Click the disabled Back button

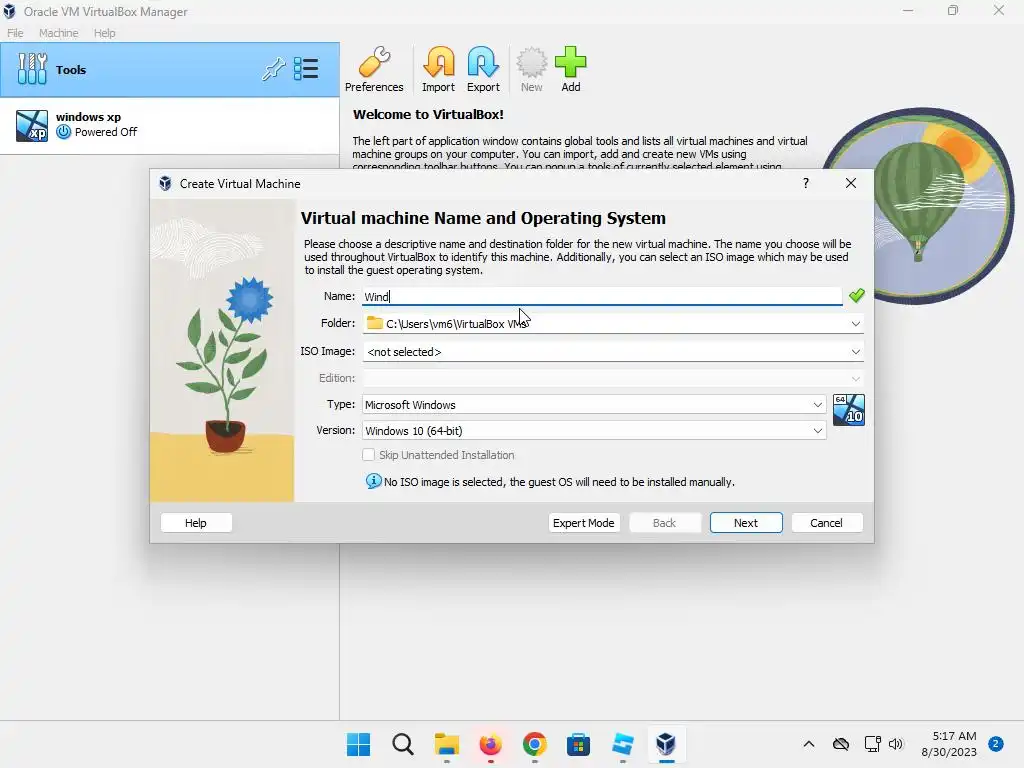(x=664, y=523)
